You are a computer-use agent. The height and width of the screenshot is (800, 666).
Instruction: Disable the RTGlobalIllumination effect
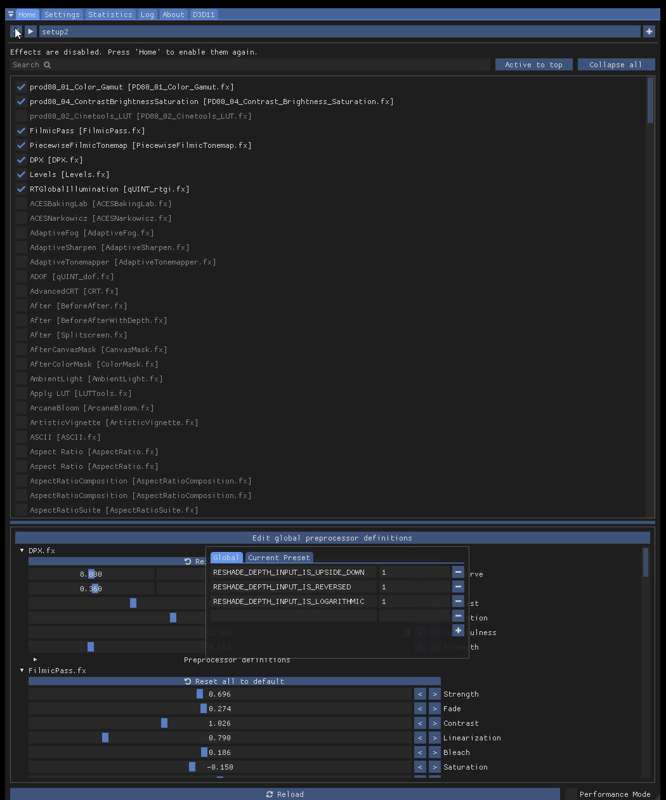pyautogui.click(x=21, y=189)
